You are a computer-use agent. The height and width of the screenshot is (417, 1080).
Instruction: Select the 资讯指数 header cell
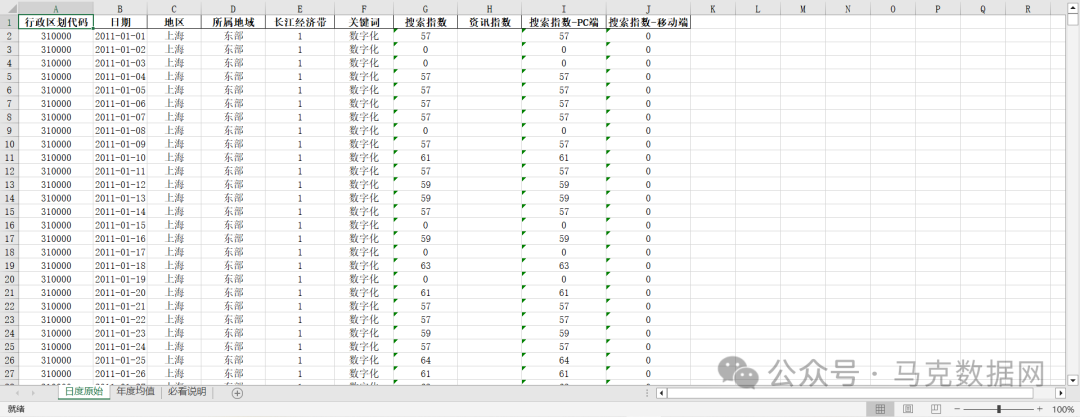(x=489, y=22)
